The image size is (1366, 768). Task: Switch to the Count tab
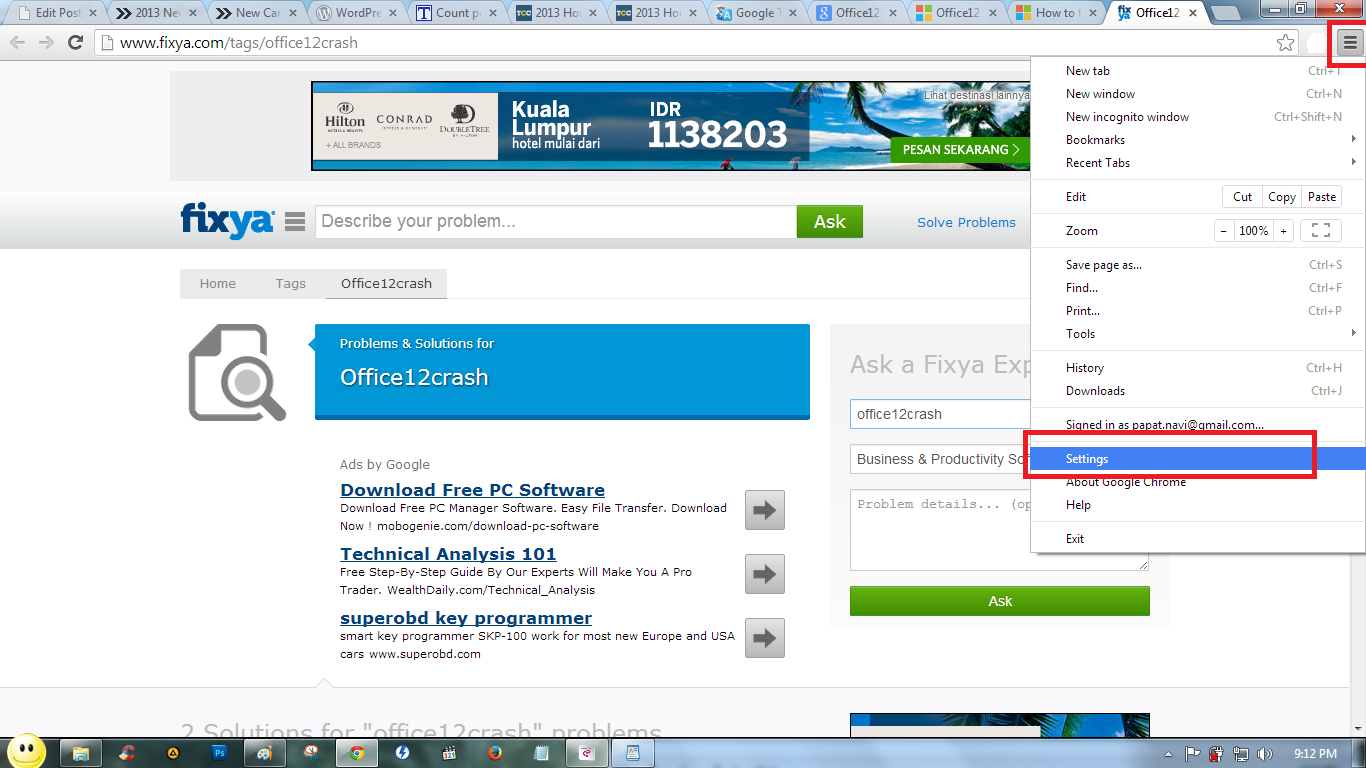click(455, 13)
